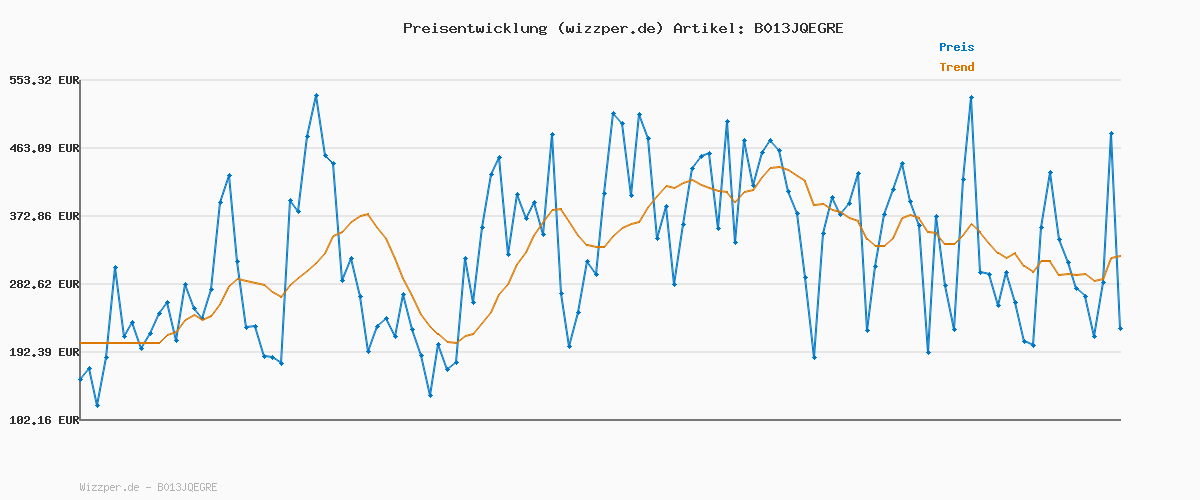
Task: Select the 192.39 EUR axis label
Action: (x=44, y=352)
